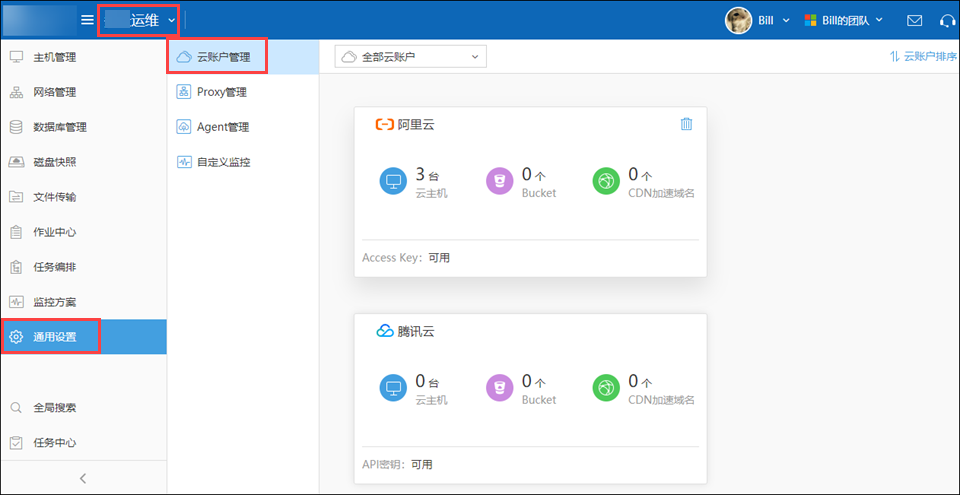Click the 阿里云 card title

(x=416, y=125)
